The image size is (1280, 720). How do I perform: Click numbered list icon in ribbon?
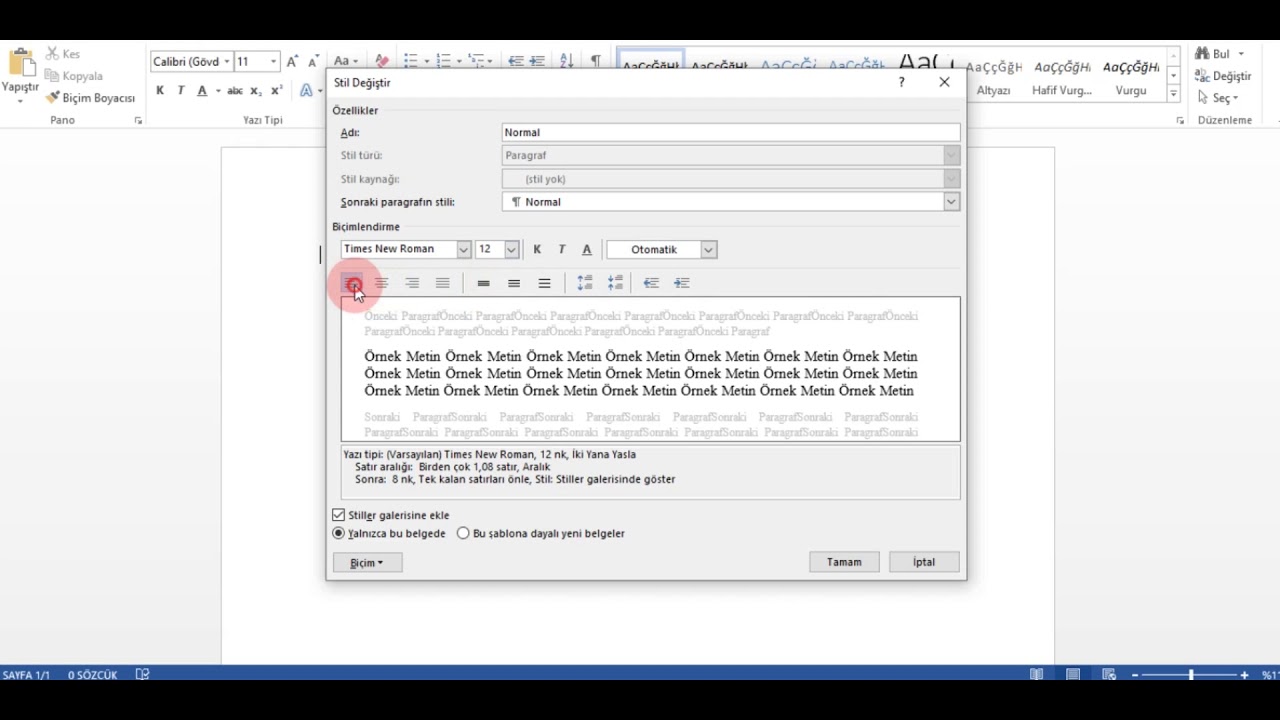[x=443, y=62]
